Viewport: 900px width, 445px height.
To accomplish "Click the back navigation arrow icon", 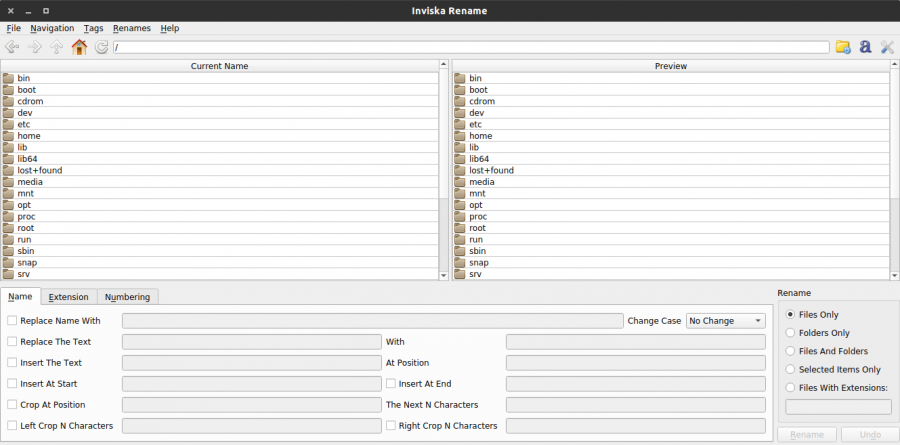I will pyautogui.click(x=12, y=47).
